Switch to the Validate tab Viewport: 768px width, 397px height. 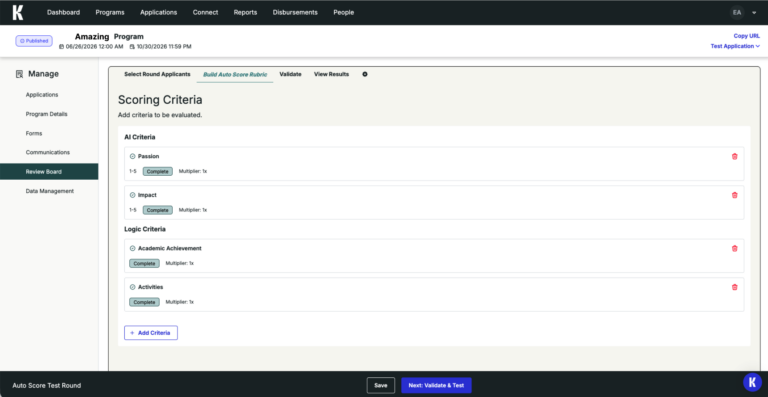coord(290,74)
